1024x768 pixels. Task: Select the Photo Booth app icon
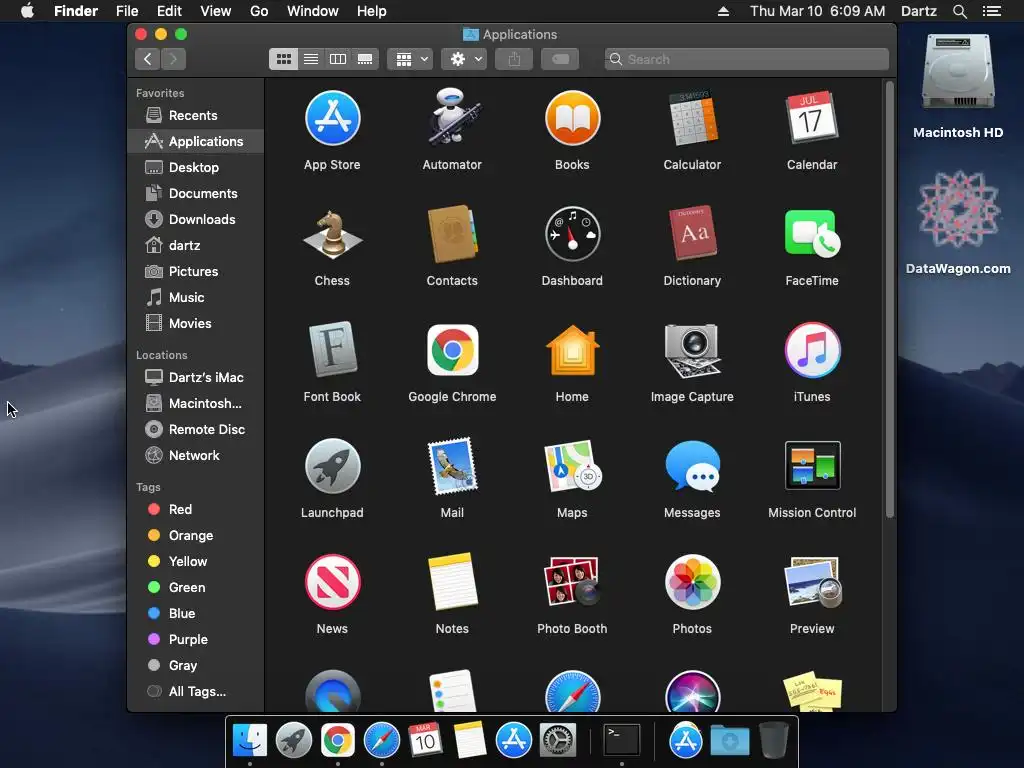(572, 582)
